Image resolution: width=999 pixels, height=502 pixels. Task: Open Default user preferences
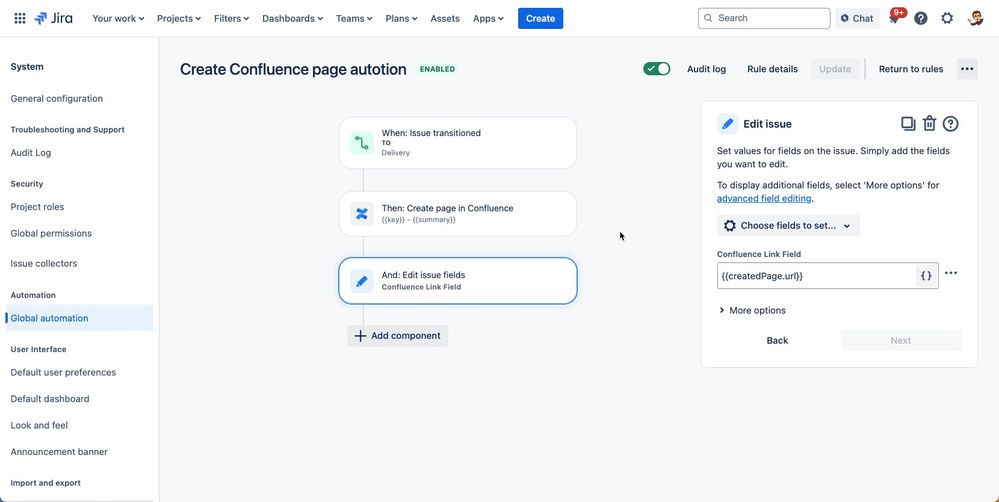click(63, 372)
